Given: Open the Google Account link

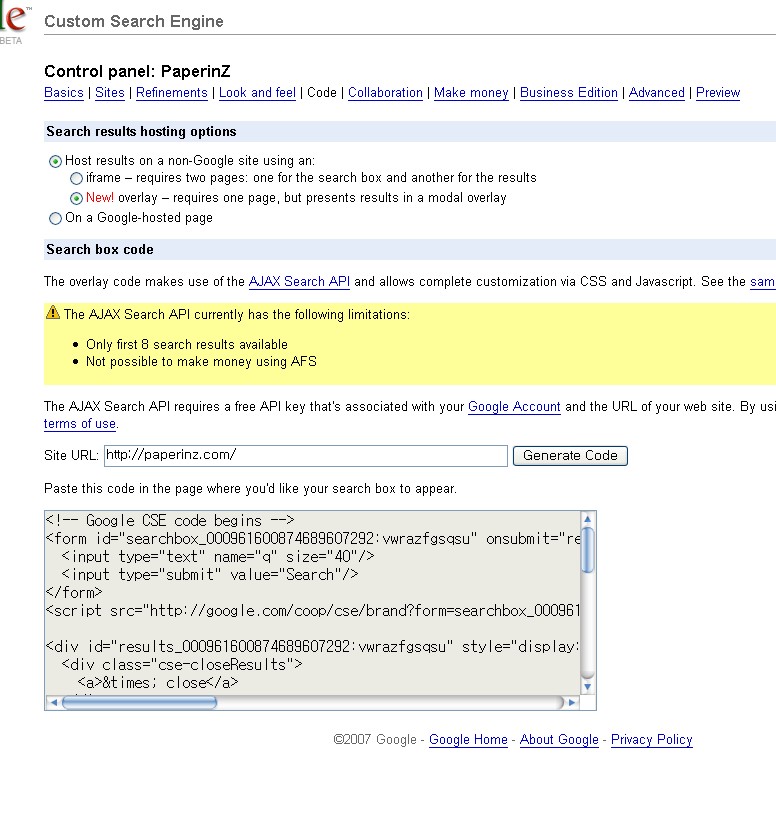Looking at the screenshot, I should tap(514, 407).
